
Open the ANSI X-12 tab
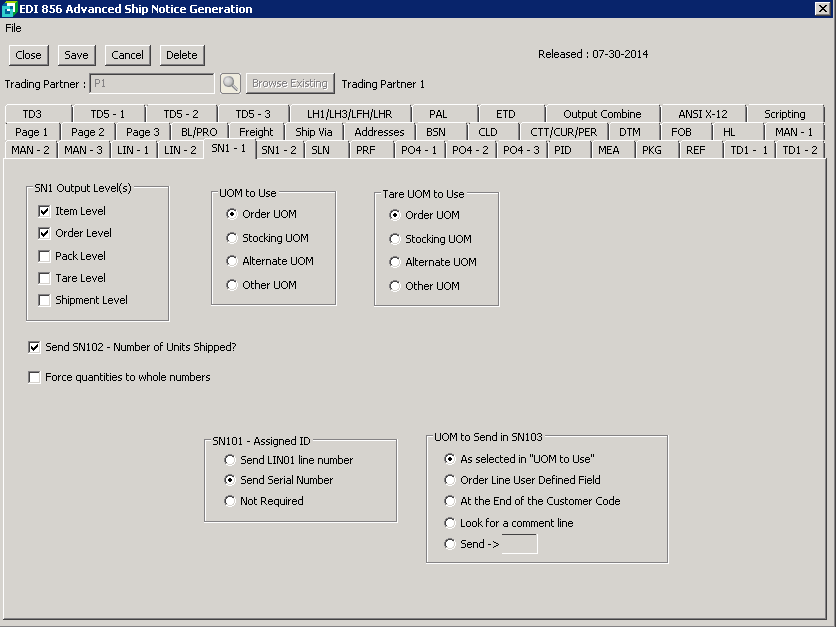coord(703,114)
